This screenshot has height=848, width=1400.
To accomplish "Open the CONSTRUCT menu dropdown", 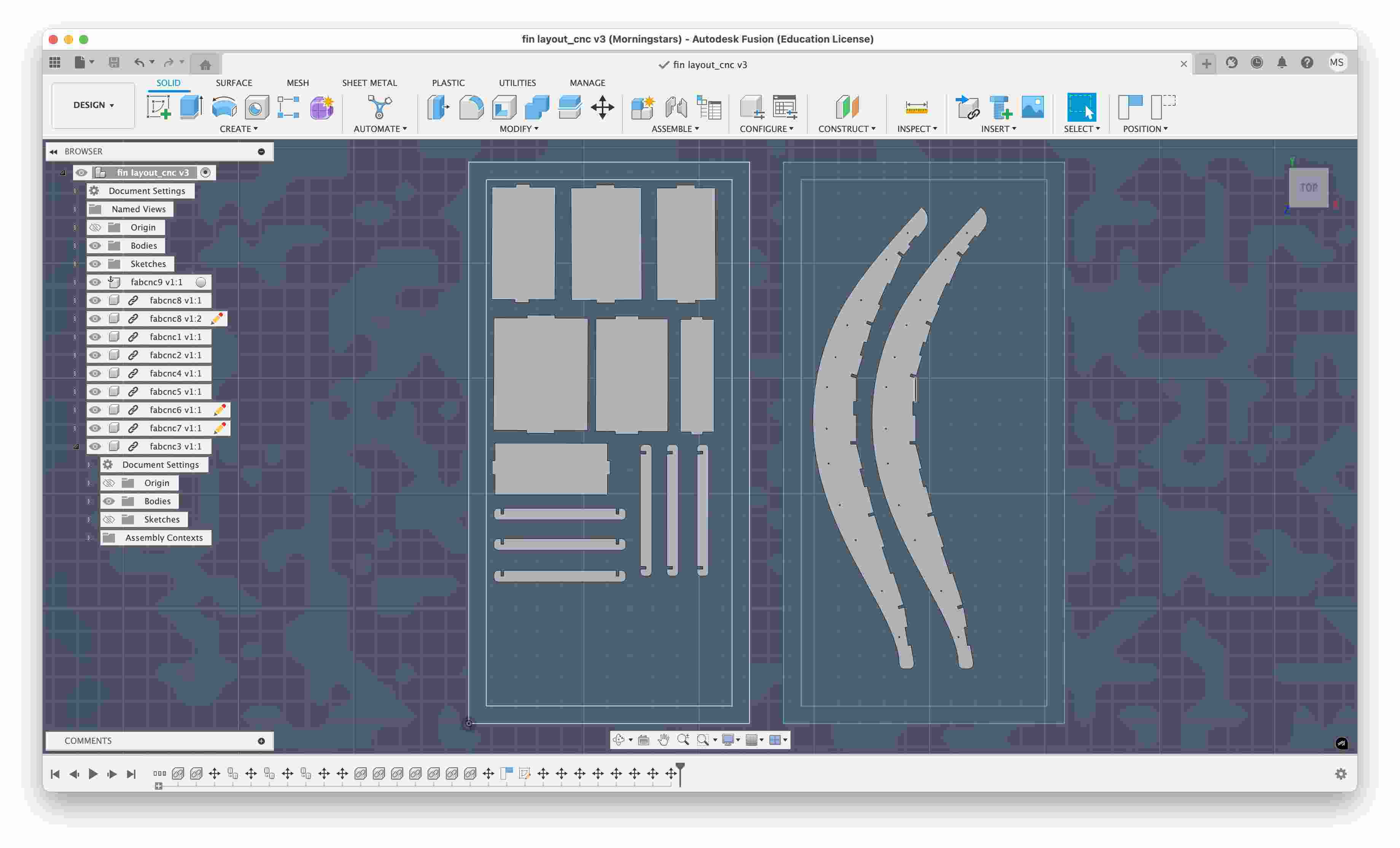I will pyautogui.click(x=846, y=129).
